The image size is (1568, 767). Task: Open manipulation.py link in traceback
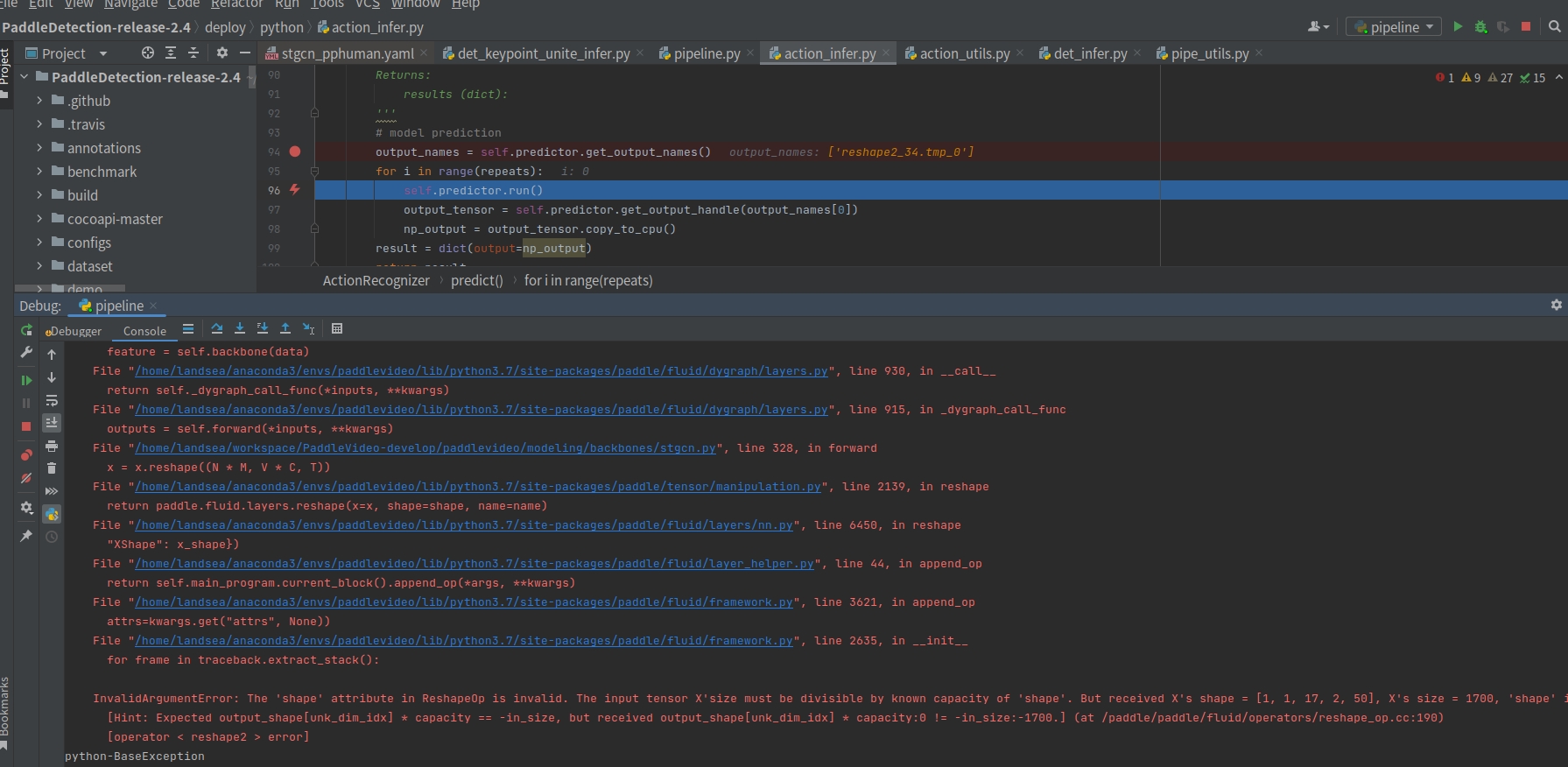(x=478, y=487)
